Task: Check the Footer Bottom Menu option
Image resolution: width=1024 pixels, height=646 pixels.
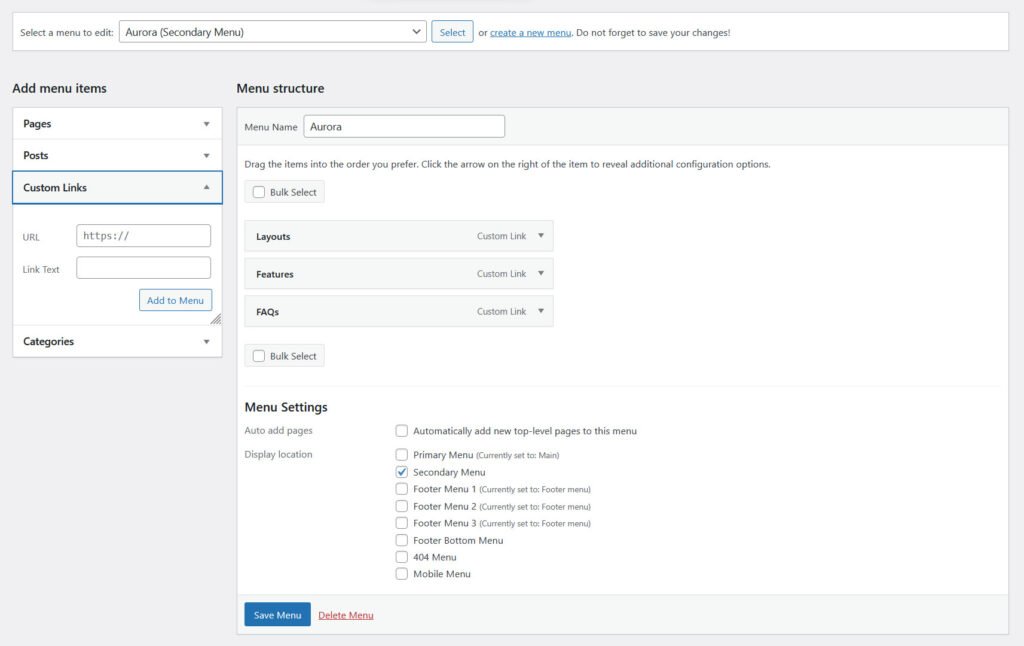Action: tap(401, 540)
